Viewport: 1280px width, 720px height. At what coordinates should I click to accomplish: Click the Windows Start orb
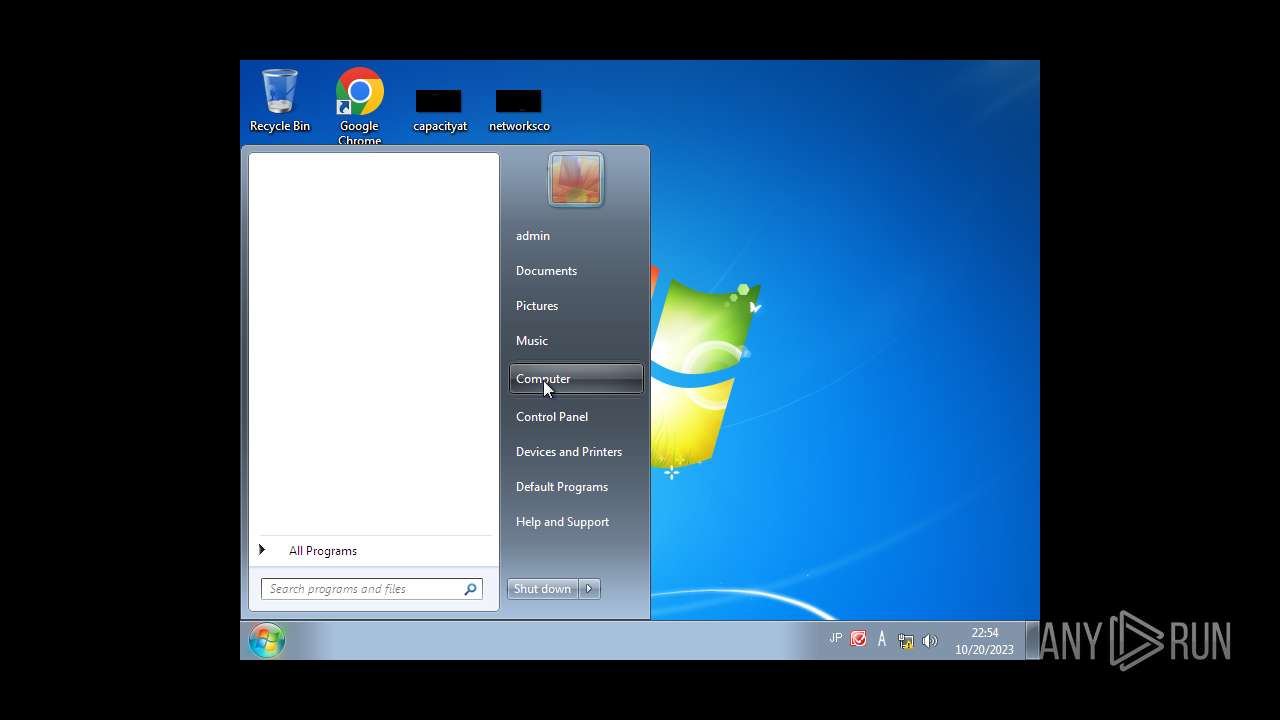(267, 640)
